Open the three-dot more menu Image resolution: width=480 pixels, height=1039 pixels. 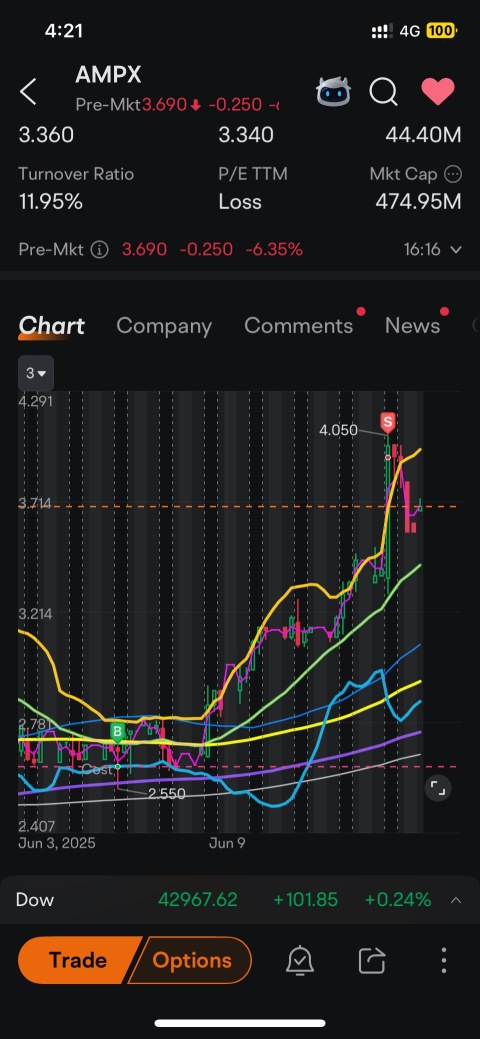click(444, 960)
